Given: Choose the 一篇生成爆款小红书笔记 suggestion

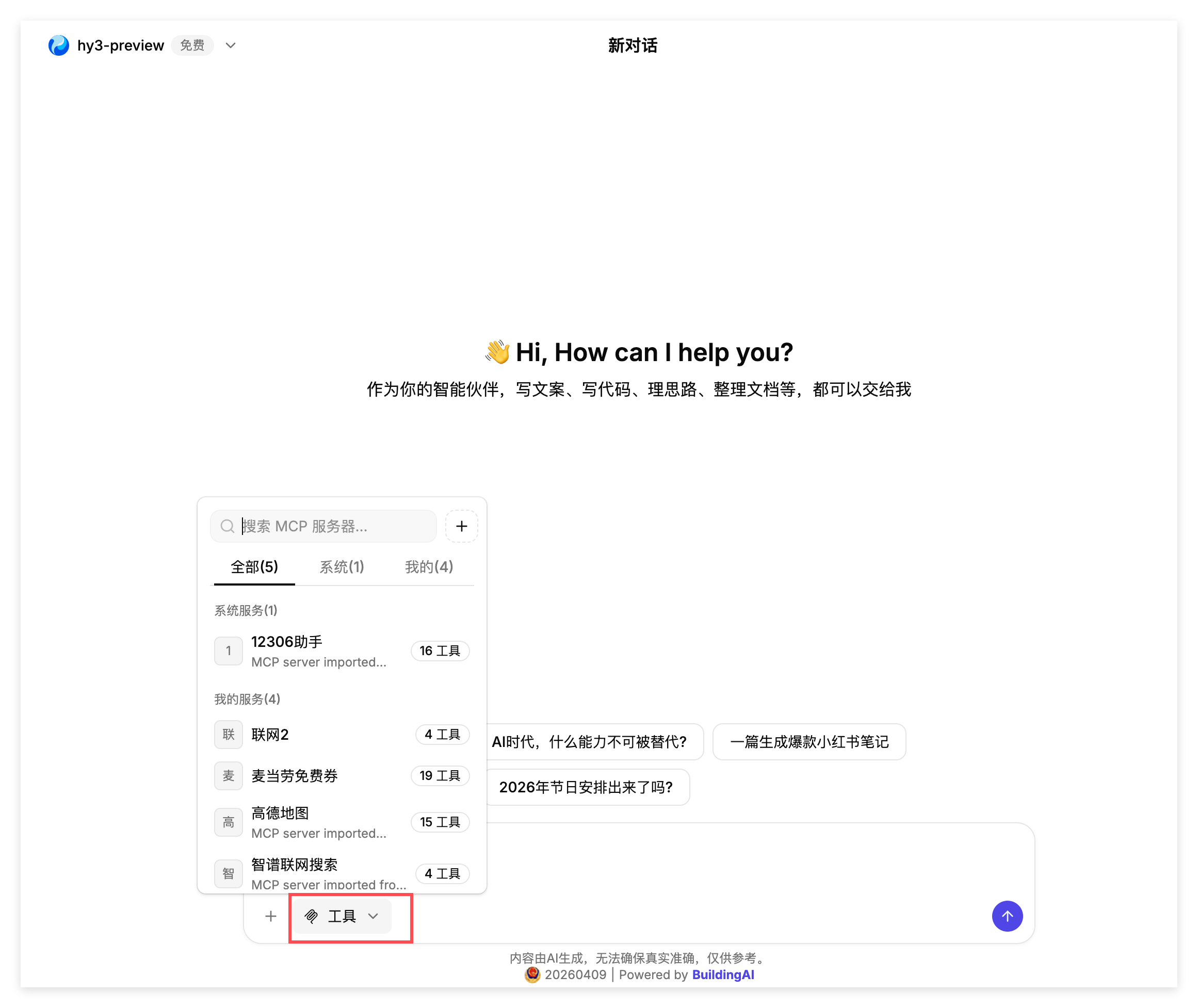Looking at the screenshot, I should click(x=809, y=742).
